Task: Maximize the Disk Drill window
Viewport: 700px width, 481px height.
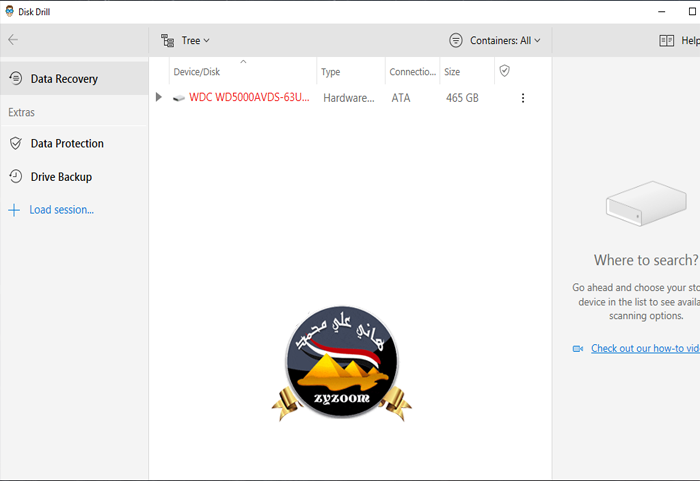Action: coord(692,12)
